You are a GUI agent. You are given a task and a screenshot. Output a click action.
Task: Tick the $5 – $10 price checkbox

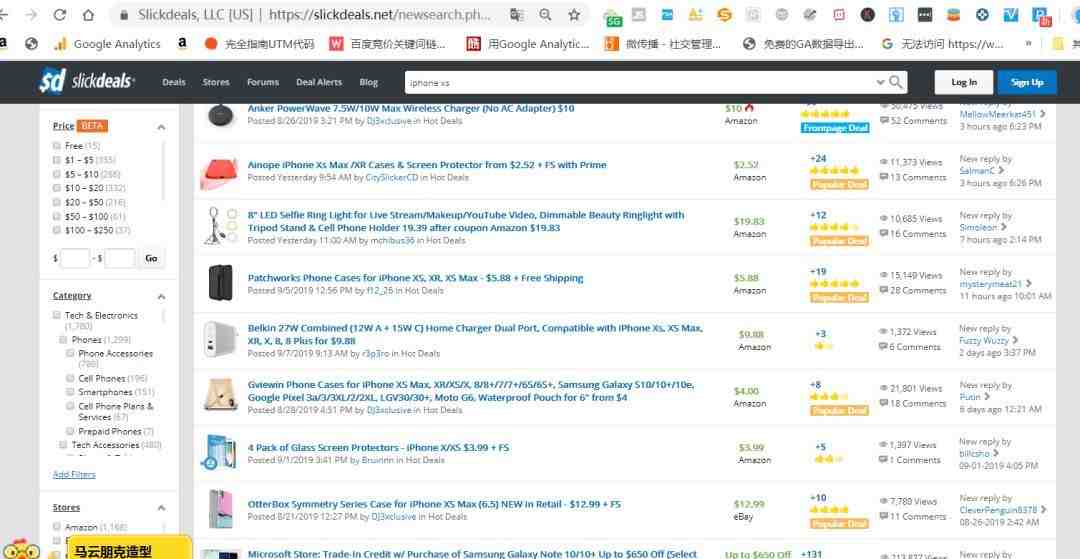point(56,174)
